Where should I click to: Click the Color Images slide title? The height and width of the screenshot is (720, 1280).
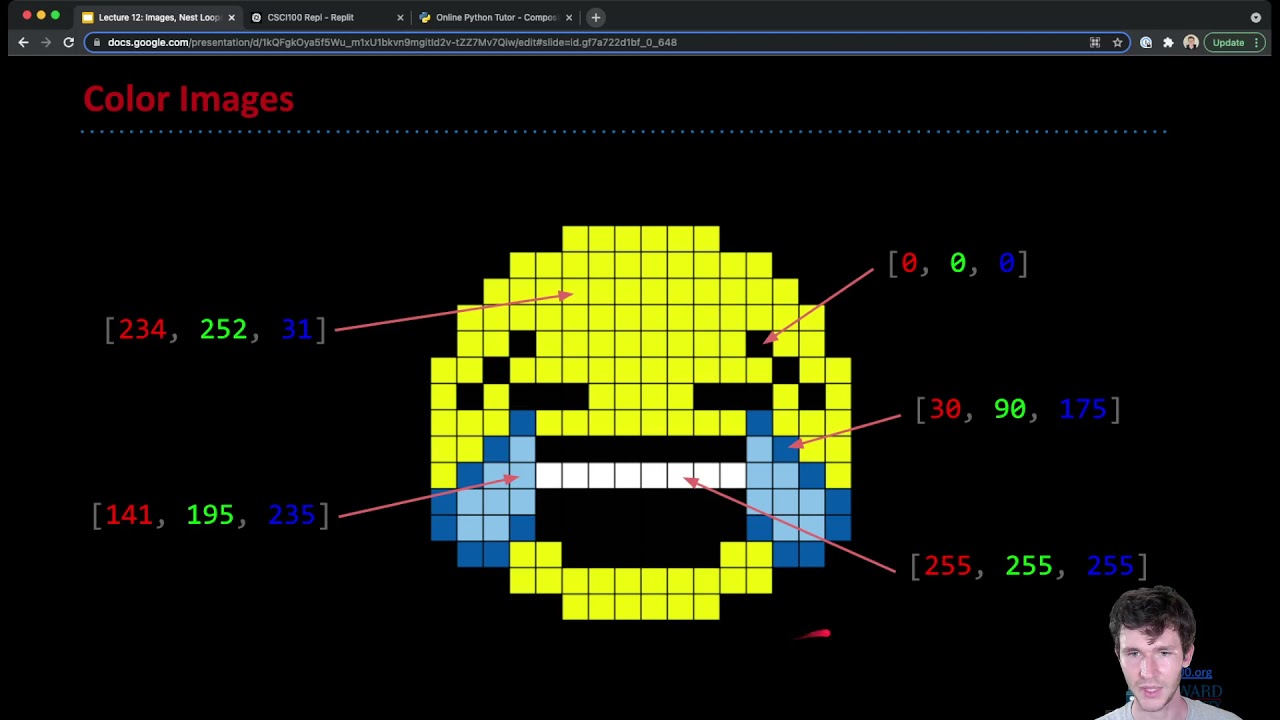tap(188, 99)
